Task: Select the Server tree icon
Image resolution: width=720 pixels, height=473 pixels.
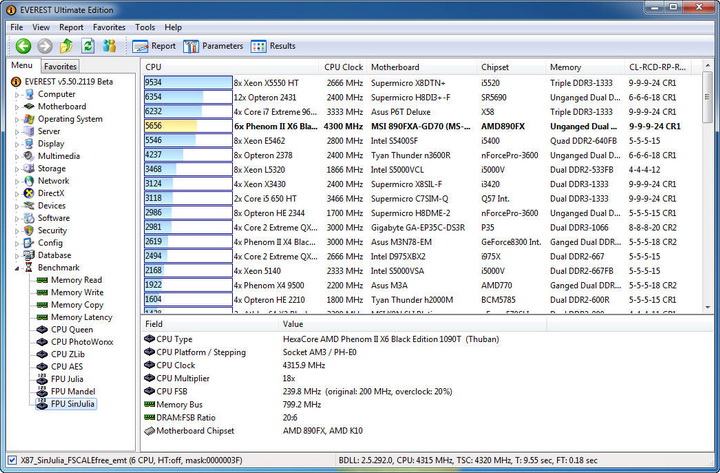Action: pyautogui.click(x=29, y=131)
